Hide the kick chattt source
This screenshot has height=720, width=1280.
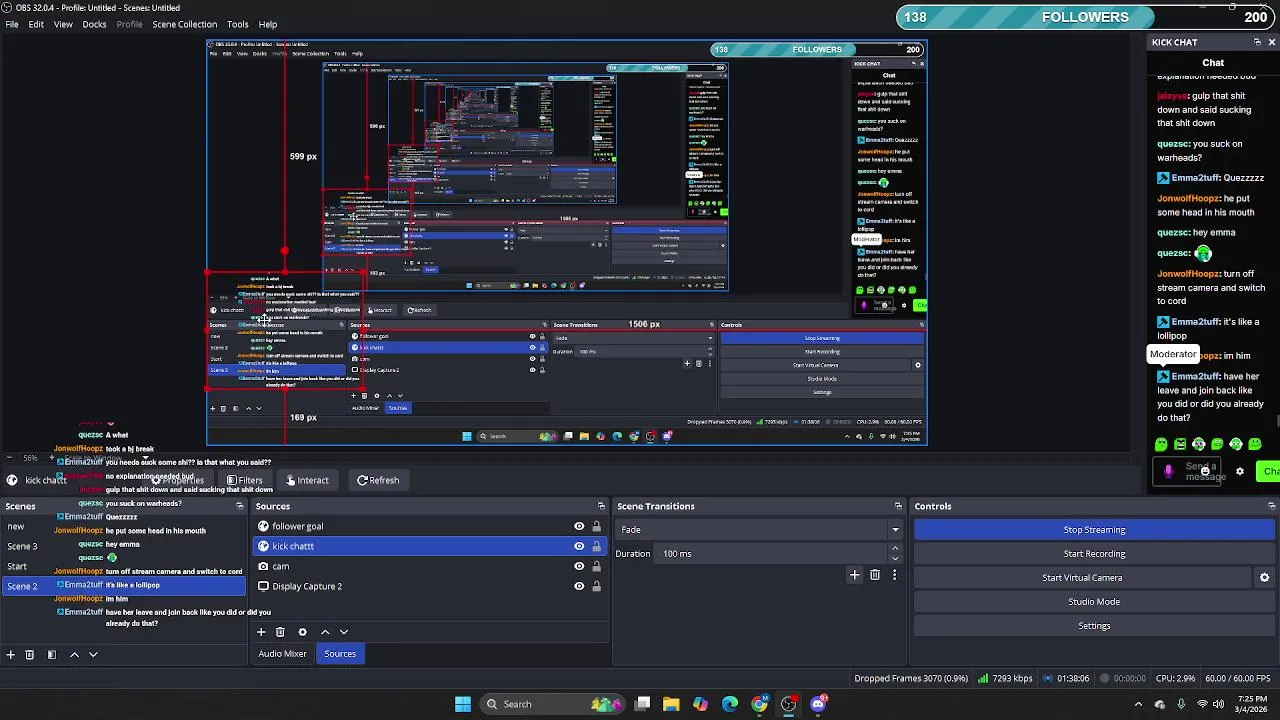[579, 546]
